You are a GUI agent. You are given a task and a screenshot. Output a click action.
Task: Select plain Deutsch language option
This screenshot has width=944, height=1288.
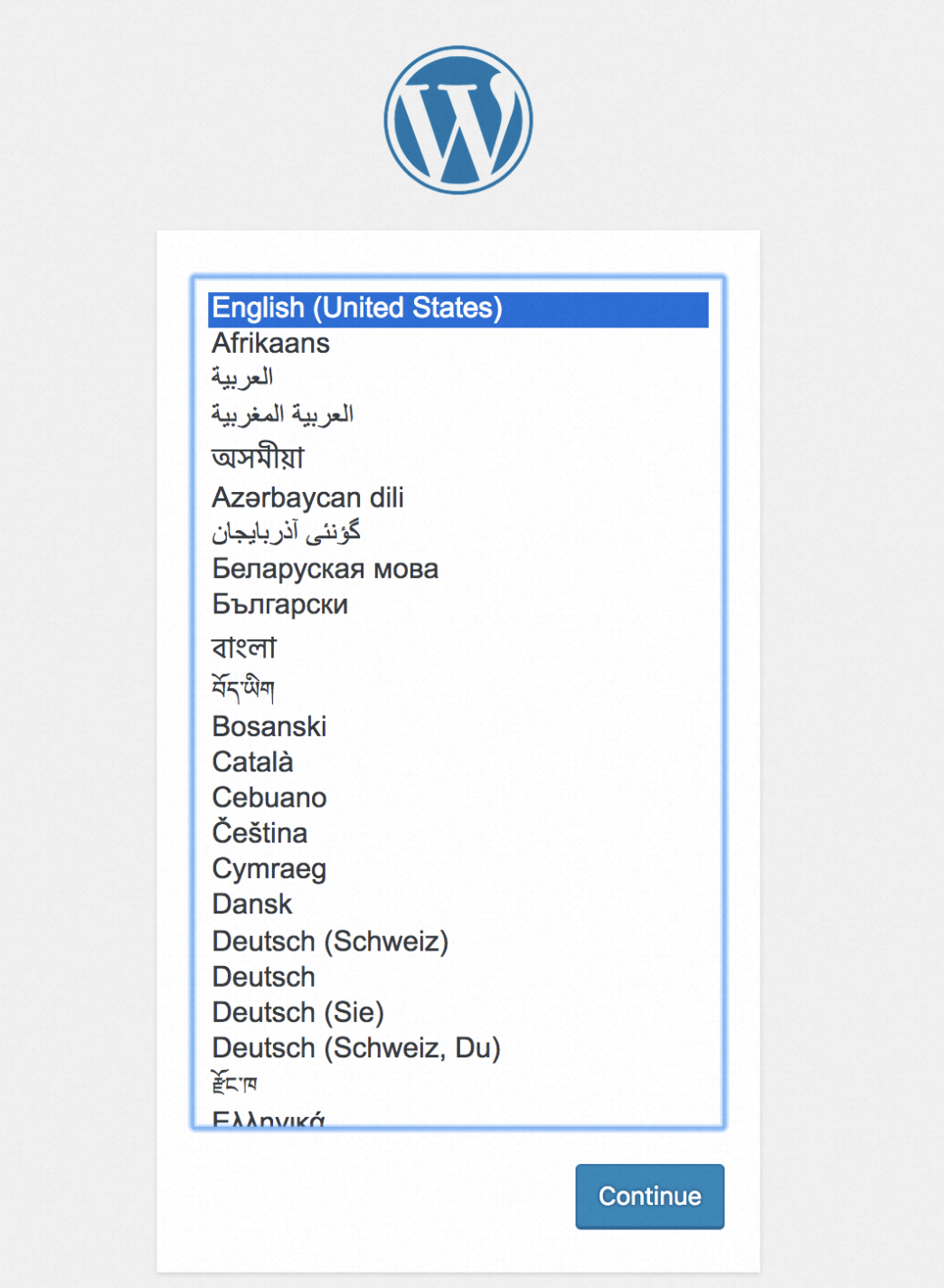coord(263,977)
